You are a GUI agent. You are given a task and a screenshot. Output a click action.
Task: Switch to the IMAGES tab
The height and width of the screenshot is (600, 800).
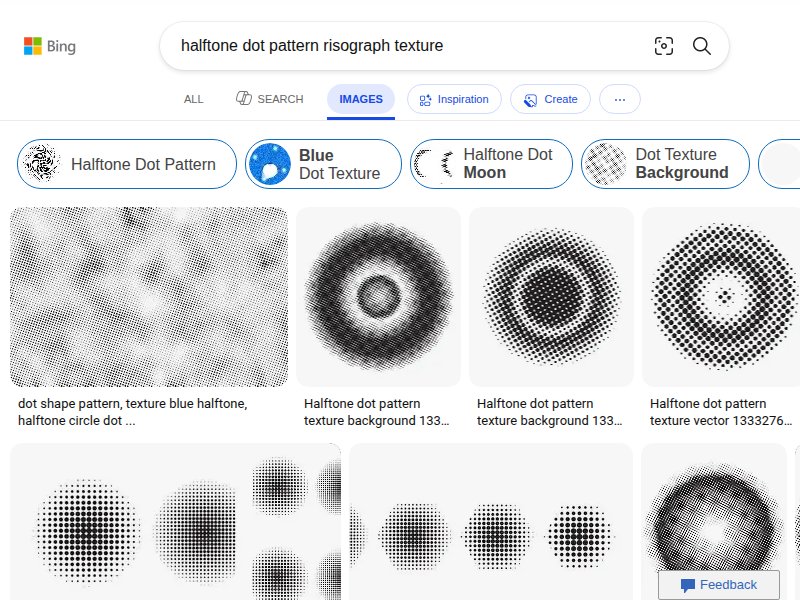(x=360, y=99)
